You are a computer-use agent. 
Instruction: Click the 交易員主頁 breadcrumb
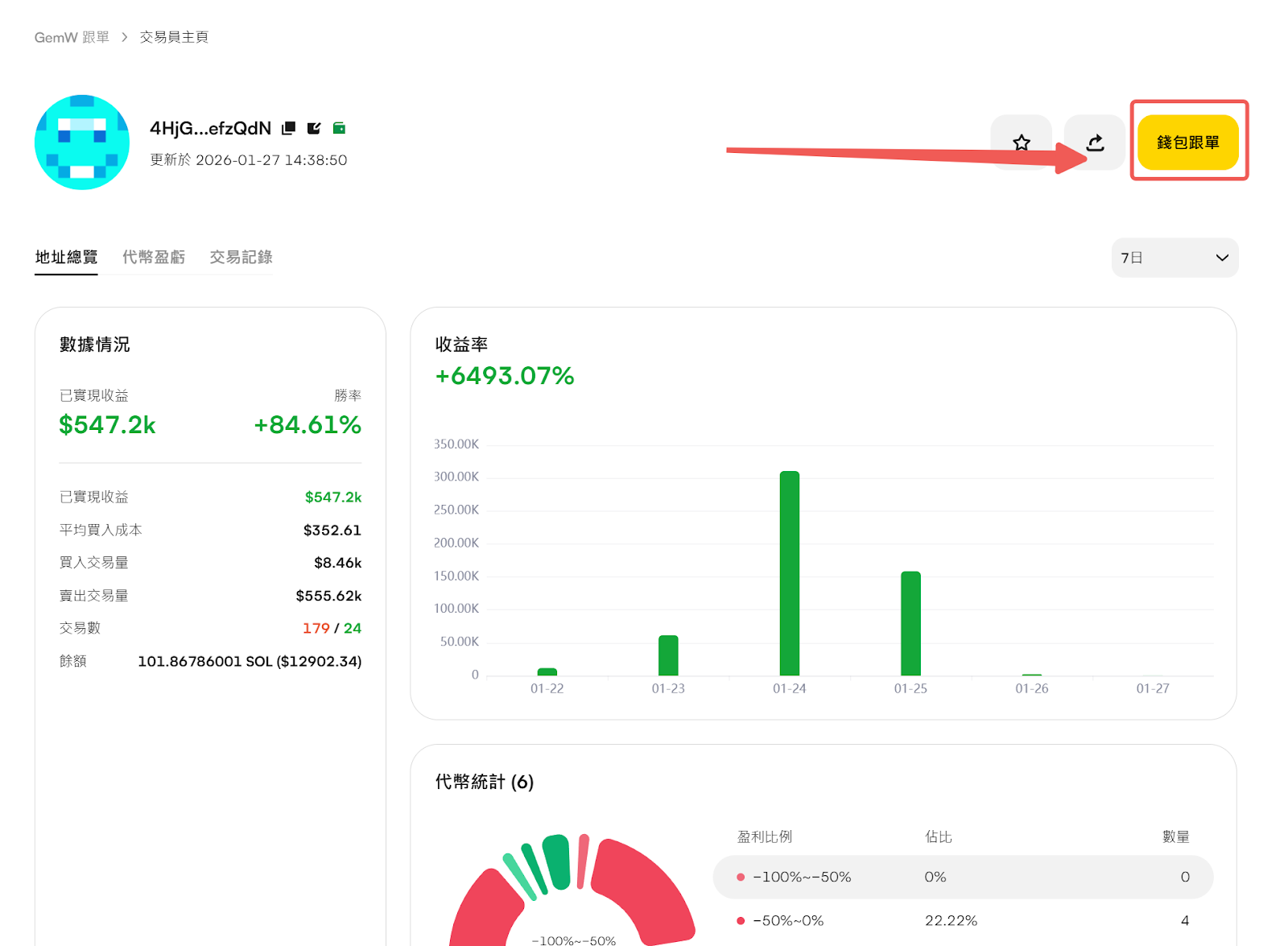point(174,37)
